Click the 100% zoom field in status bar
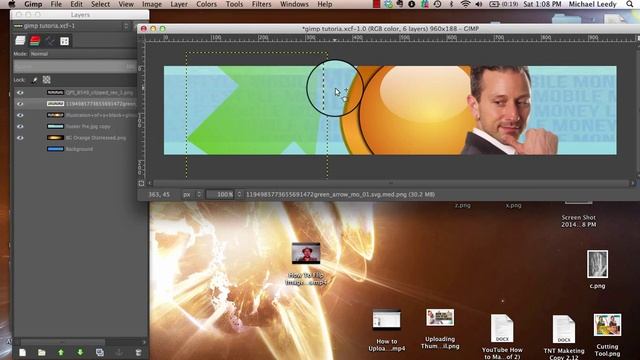Image resolution: width=640 pixels, height=360 pixels. (x=220, y=195)
